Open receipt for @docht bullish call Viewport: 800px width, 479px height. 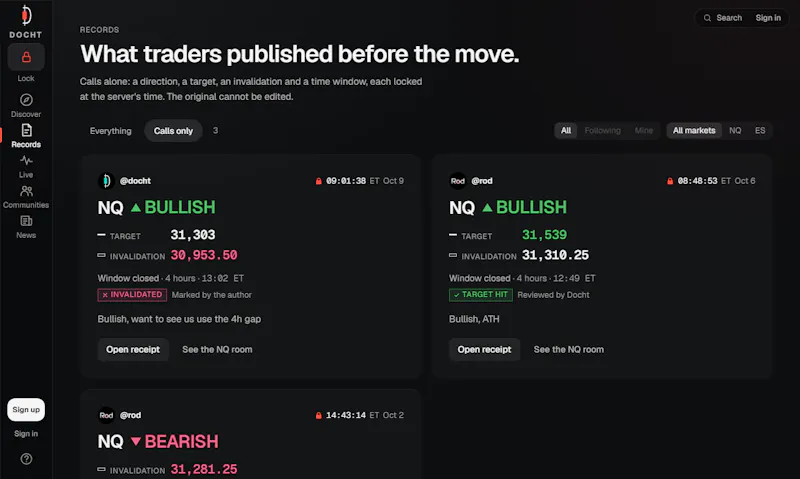click(x=133, y=349)
